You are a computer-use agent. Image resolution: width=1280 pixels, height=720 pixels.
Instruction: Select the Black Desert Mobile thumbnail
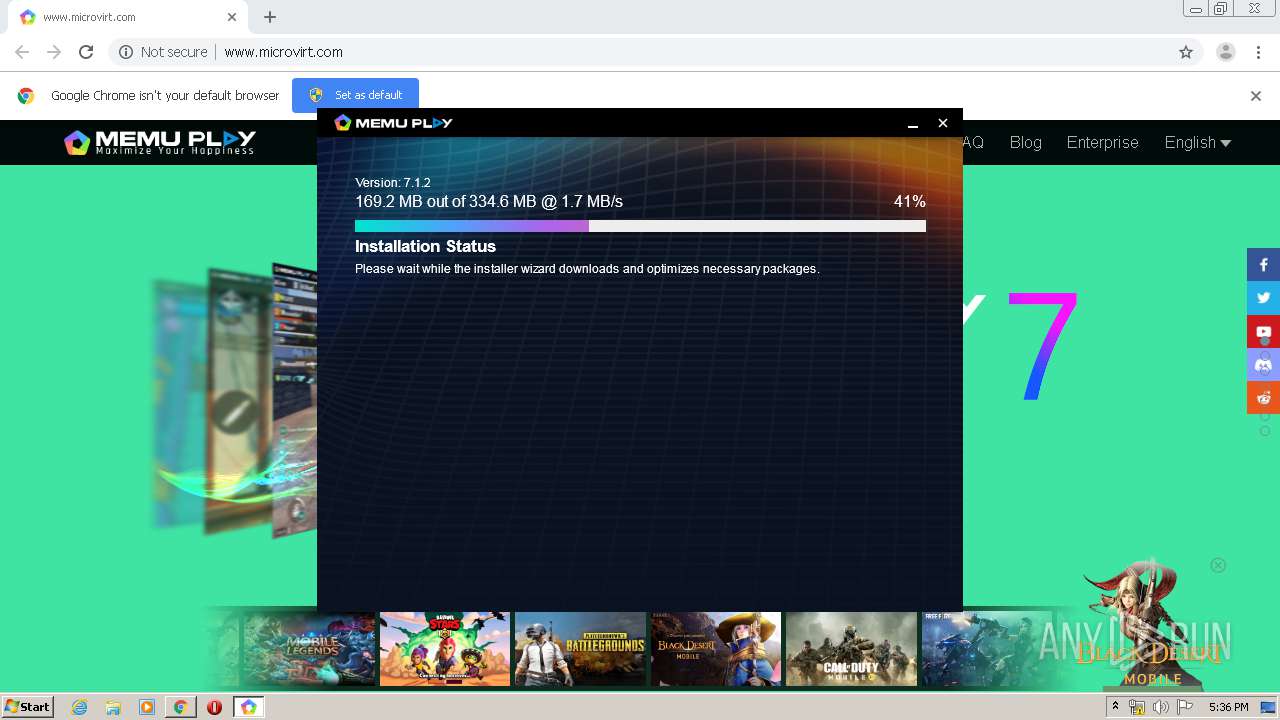click(716, 649)
